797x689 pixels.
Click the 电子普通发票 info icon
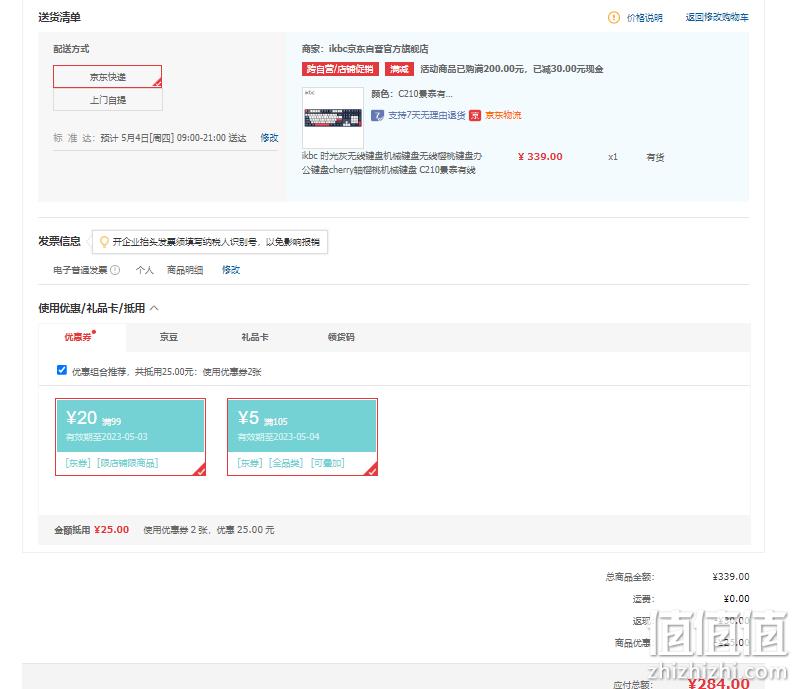[x=115, y=270]
